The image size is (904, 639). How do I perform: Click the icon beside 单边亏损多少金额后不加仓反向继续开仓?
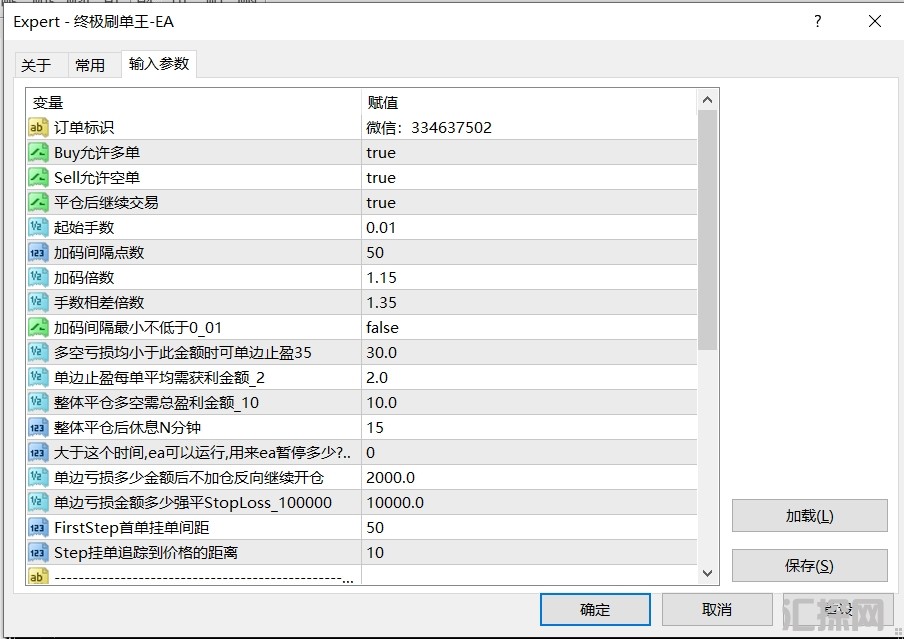pyautogui.click(x=37, y=477)
